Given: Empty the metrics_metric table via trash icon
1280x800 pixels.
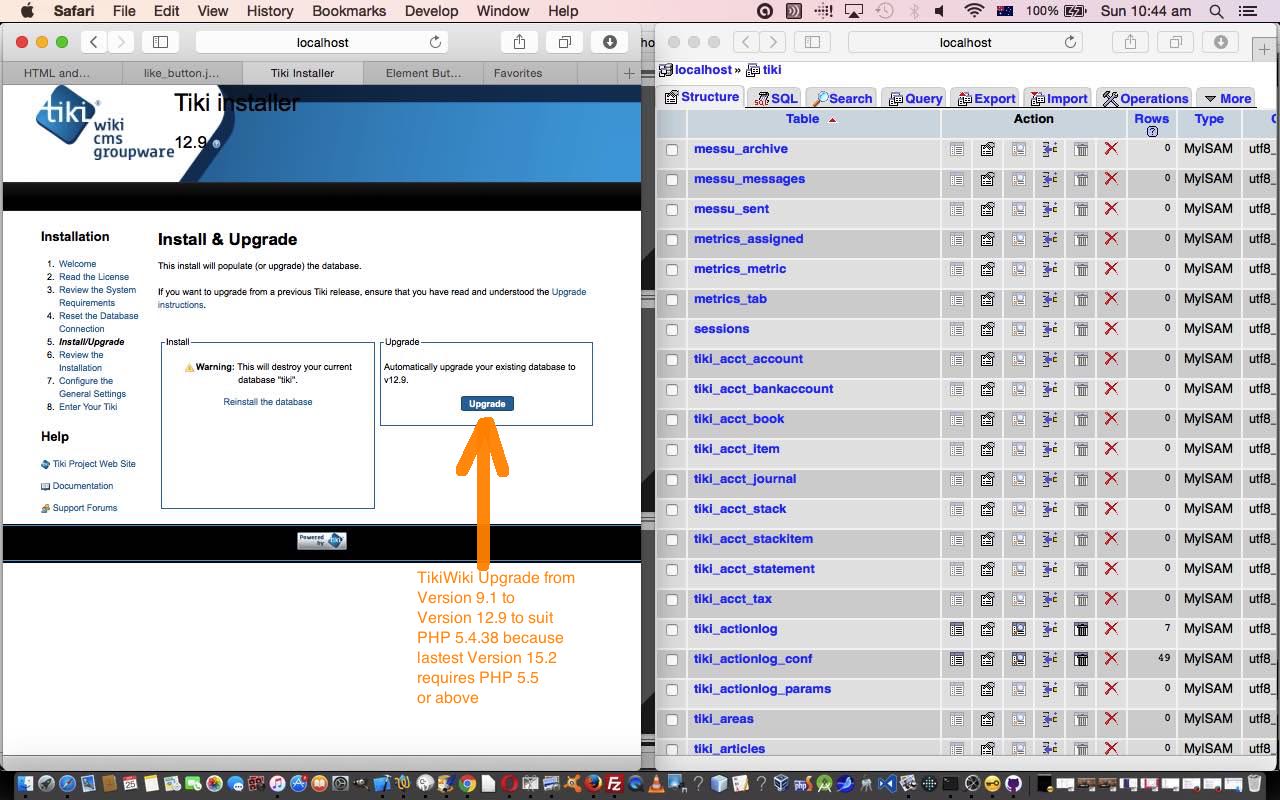Looking at the screenshot, I should coord(1081,269).
